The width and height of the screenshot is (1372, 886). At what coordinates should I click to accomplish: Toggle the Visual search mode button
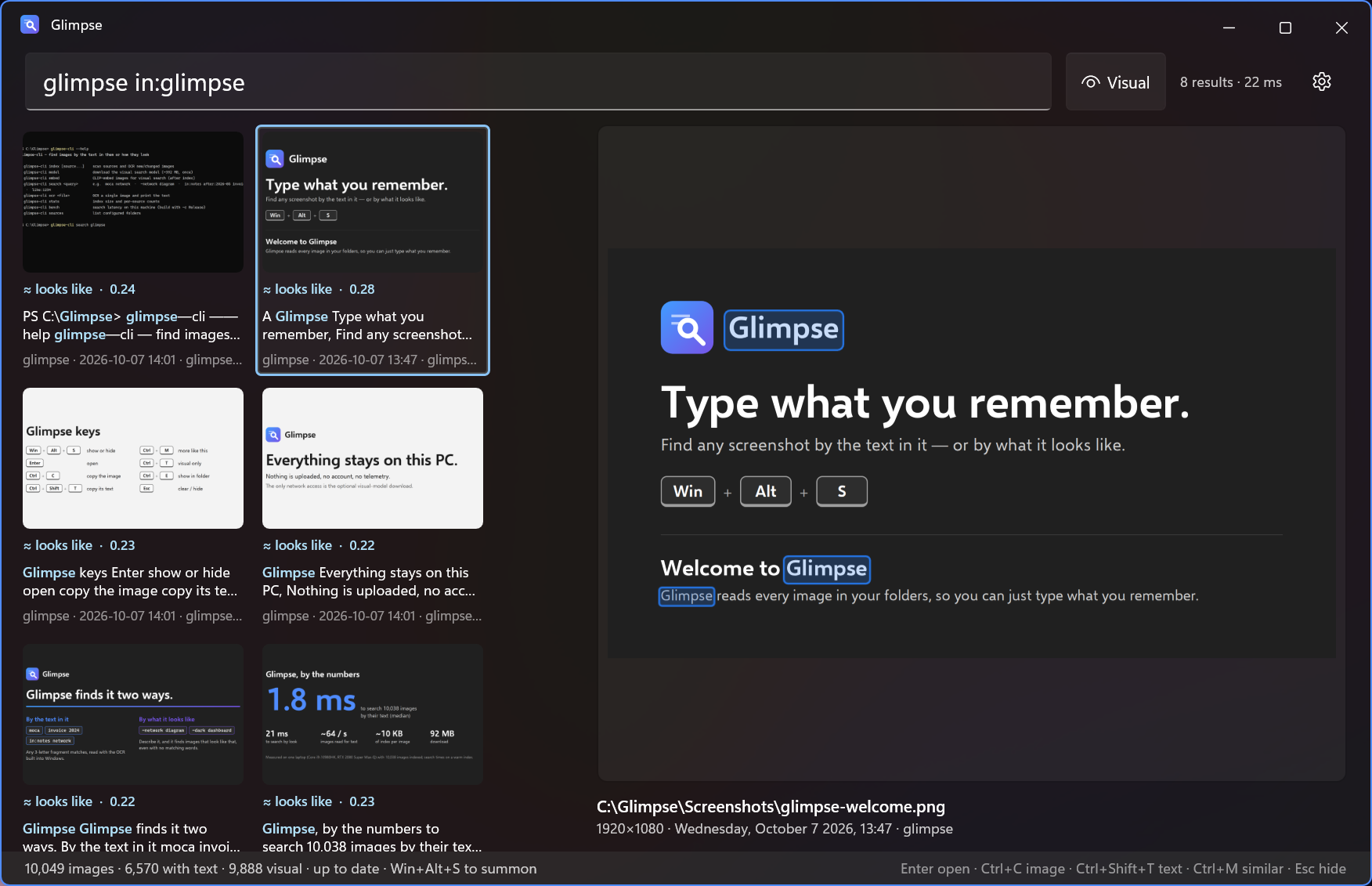click(x=1115, y=82)
